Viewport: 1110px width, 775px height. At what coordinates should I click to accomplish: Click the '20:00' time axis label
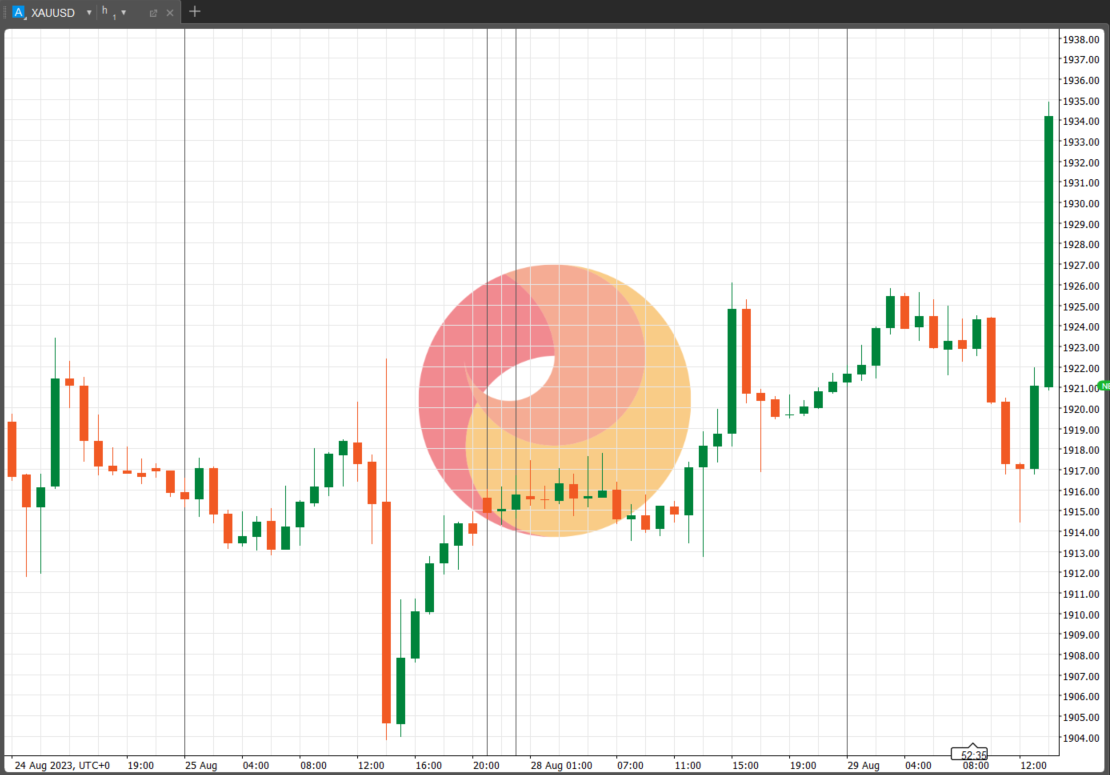(486, 765)
